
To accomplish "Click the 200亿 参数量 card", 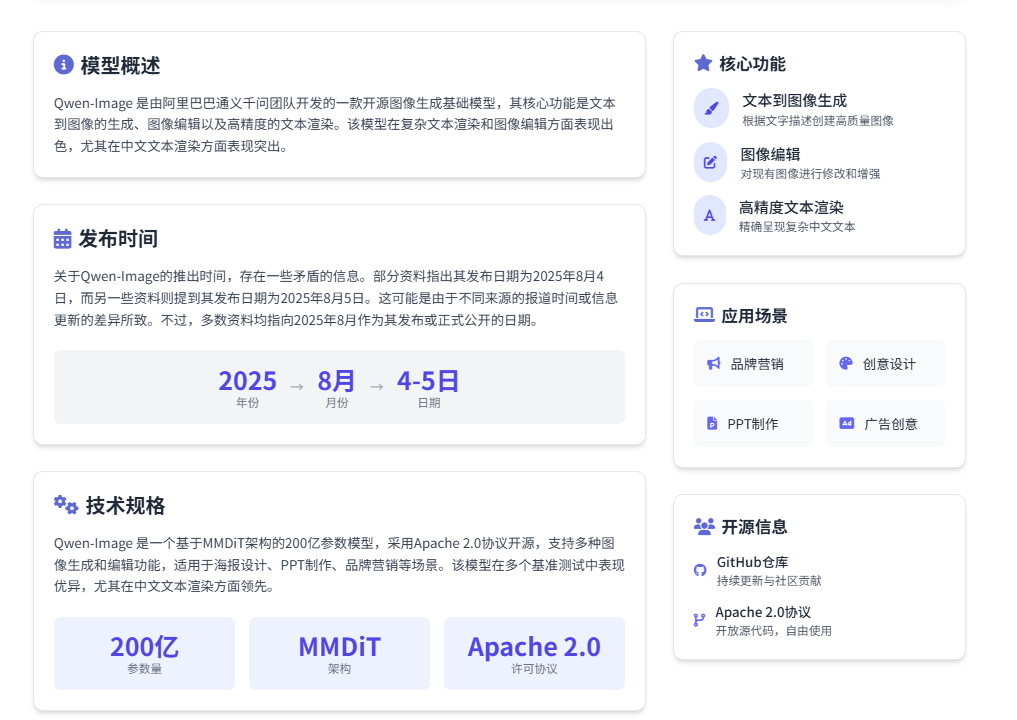I will pyautogui.click(x=144, y=653).
